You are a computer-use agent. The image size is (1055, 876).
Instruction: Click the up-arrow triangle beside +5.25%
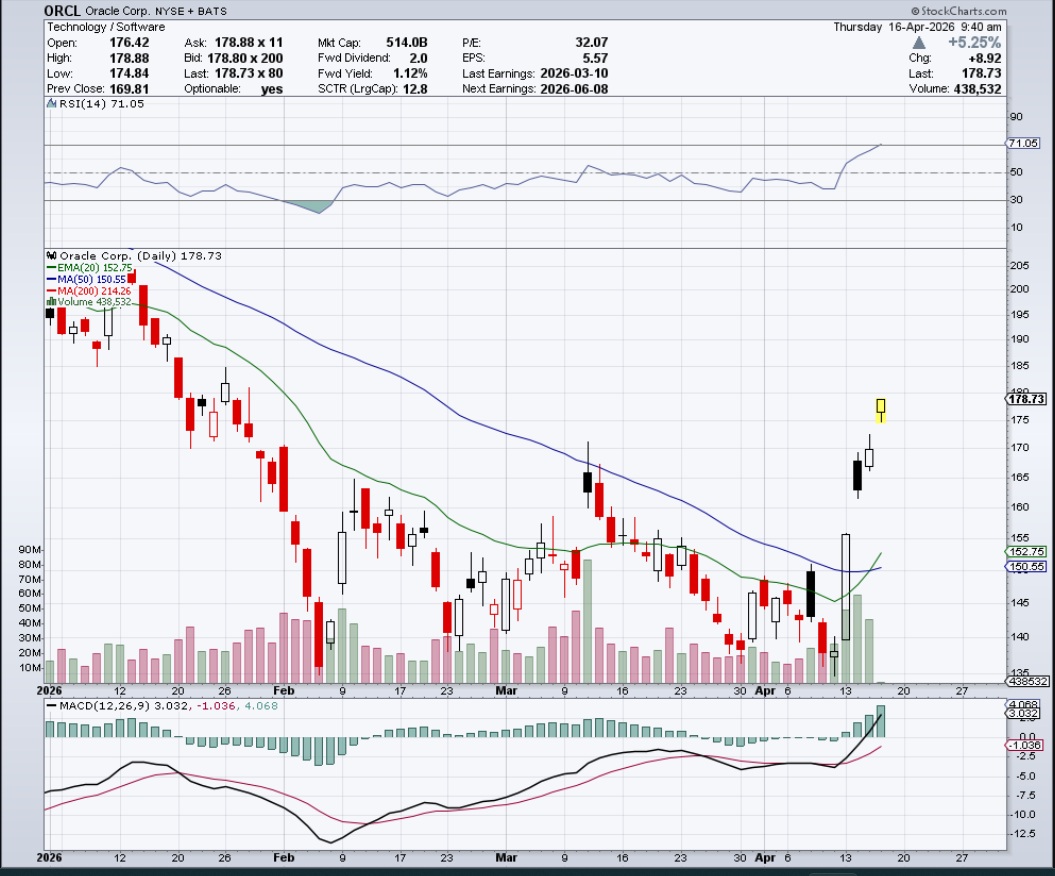point(918,42)
